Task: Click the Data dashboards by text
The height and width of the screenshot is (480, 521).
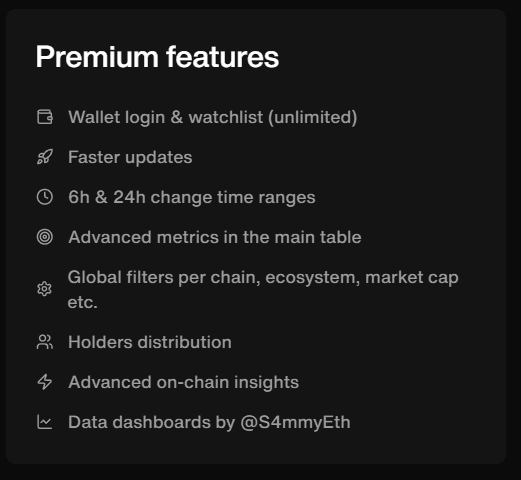Action: [151, 423]
